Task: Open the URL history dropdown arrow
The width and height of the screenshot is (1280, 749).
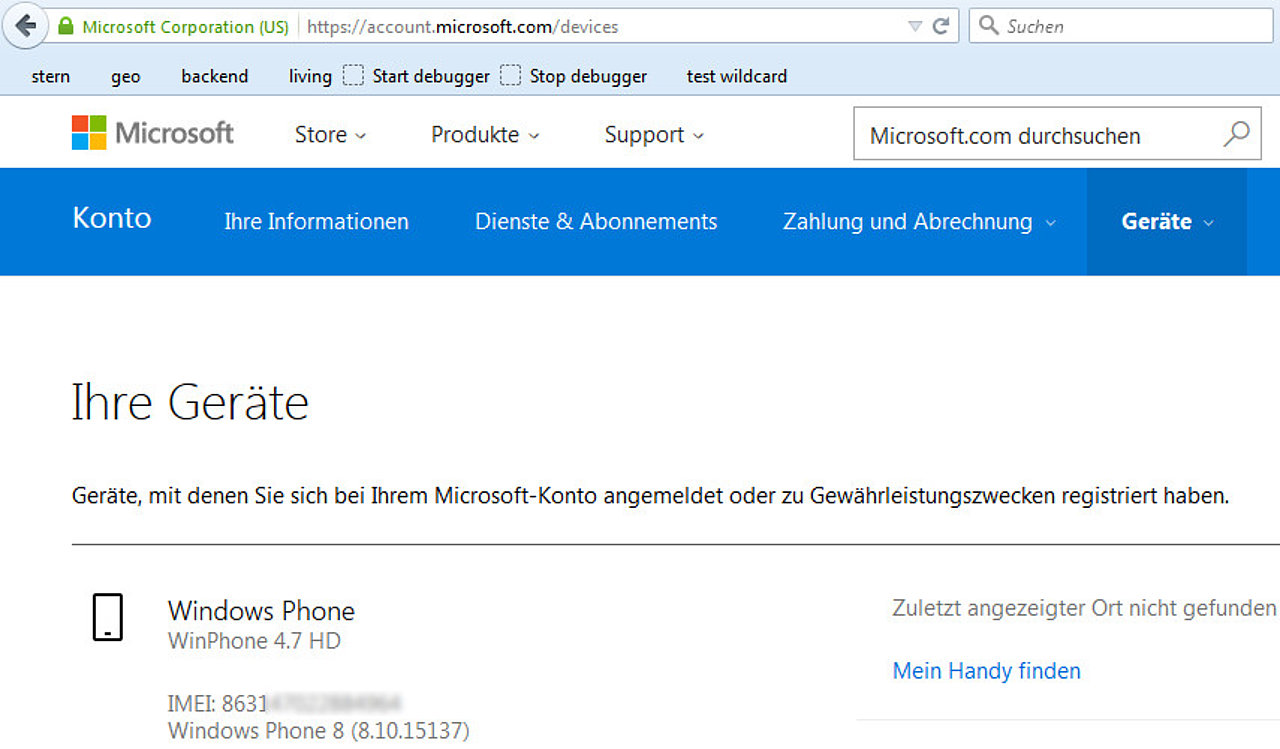Action: [915, 27]
